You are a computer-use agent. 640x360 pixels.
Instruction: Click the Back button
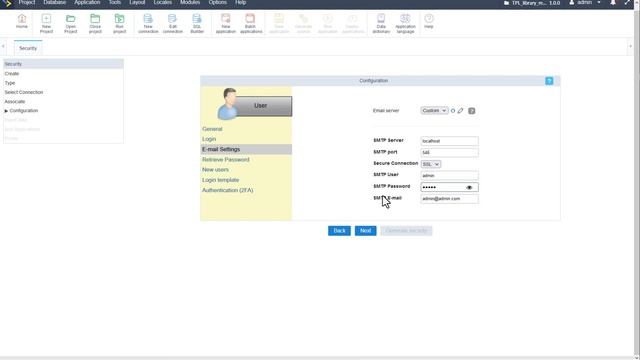click(x=339, y=231)
